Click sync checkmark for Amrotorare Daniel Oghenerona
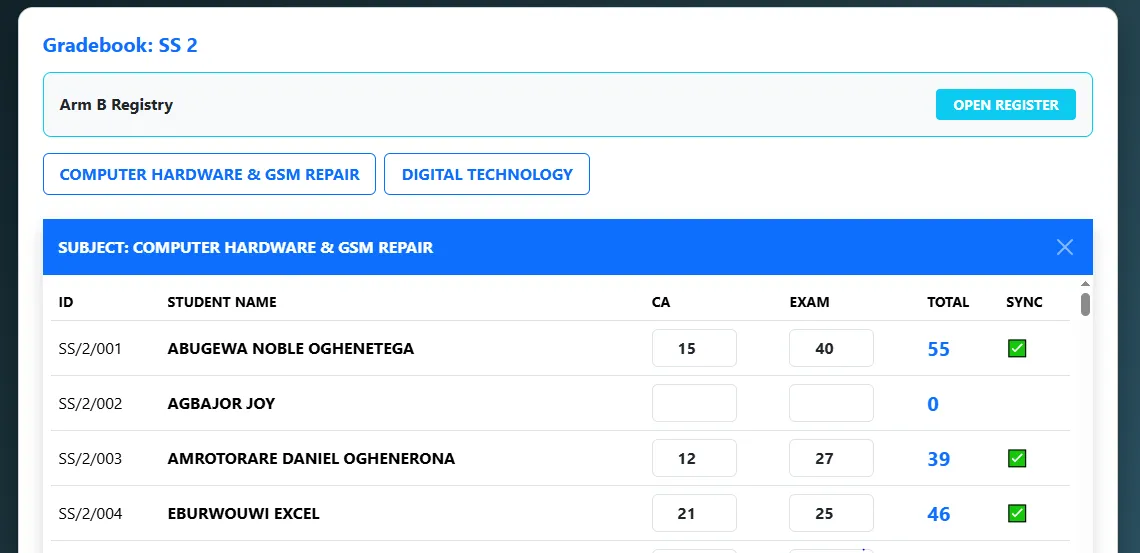 click(x=1017, y=459)
